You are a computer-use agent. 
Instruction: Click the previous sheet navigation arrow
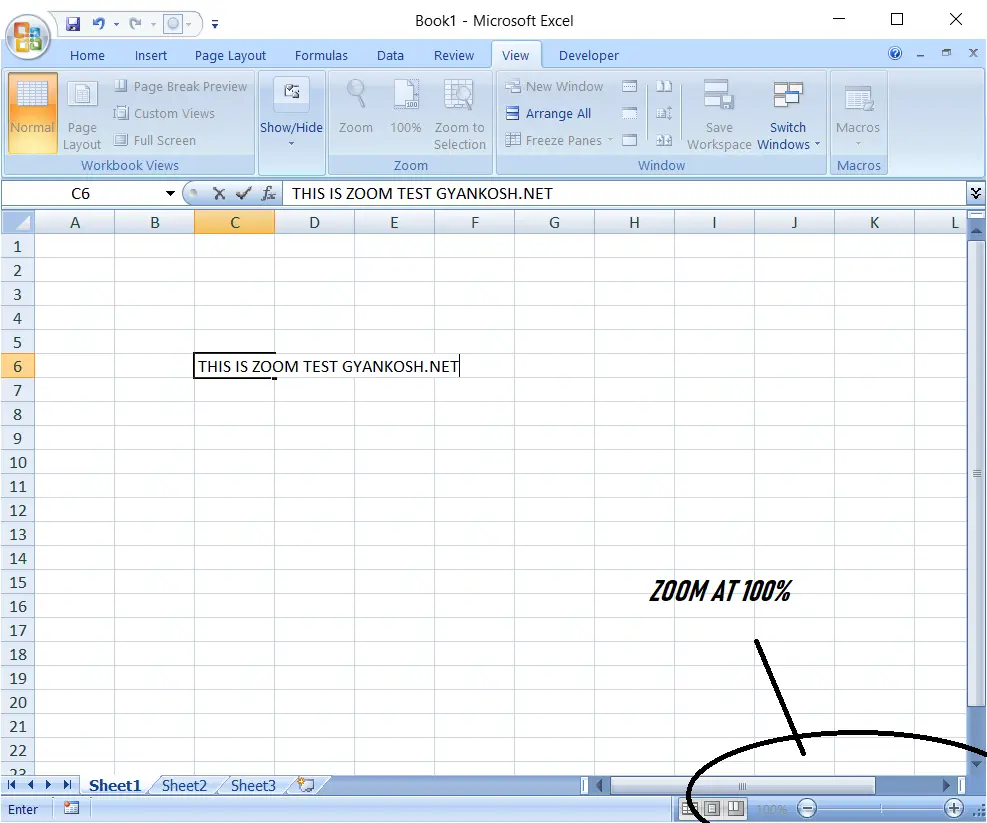click(30, 785)
